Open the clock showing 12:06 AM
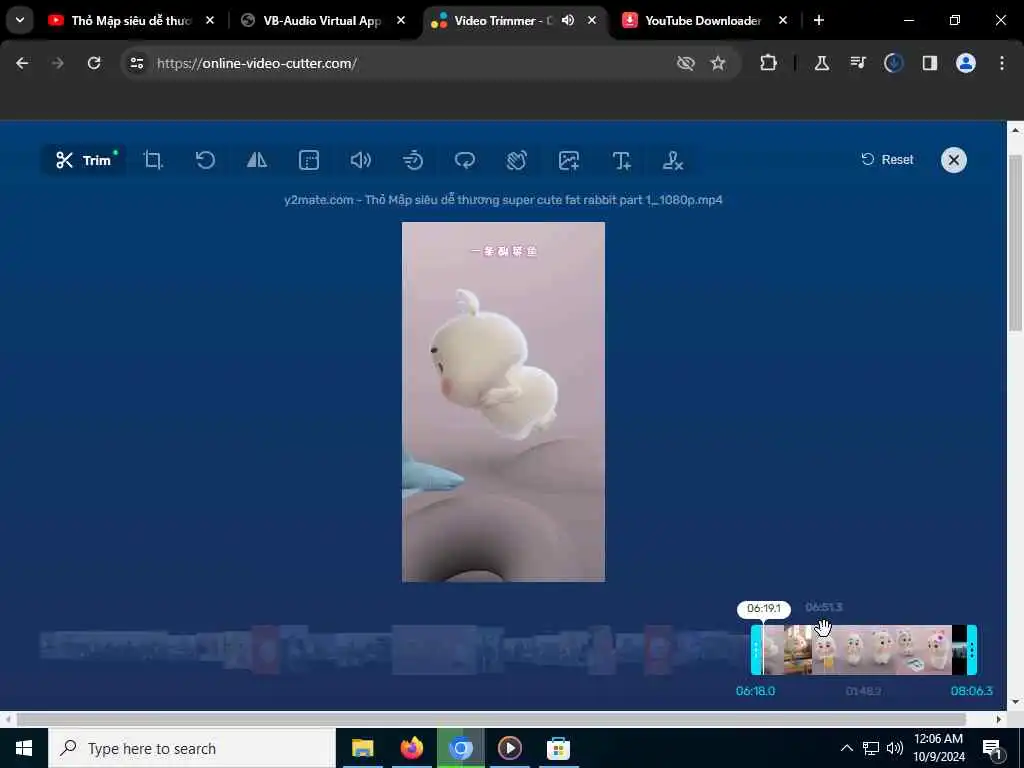 pos(938,748)
